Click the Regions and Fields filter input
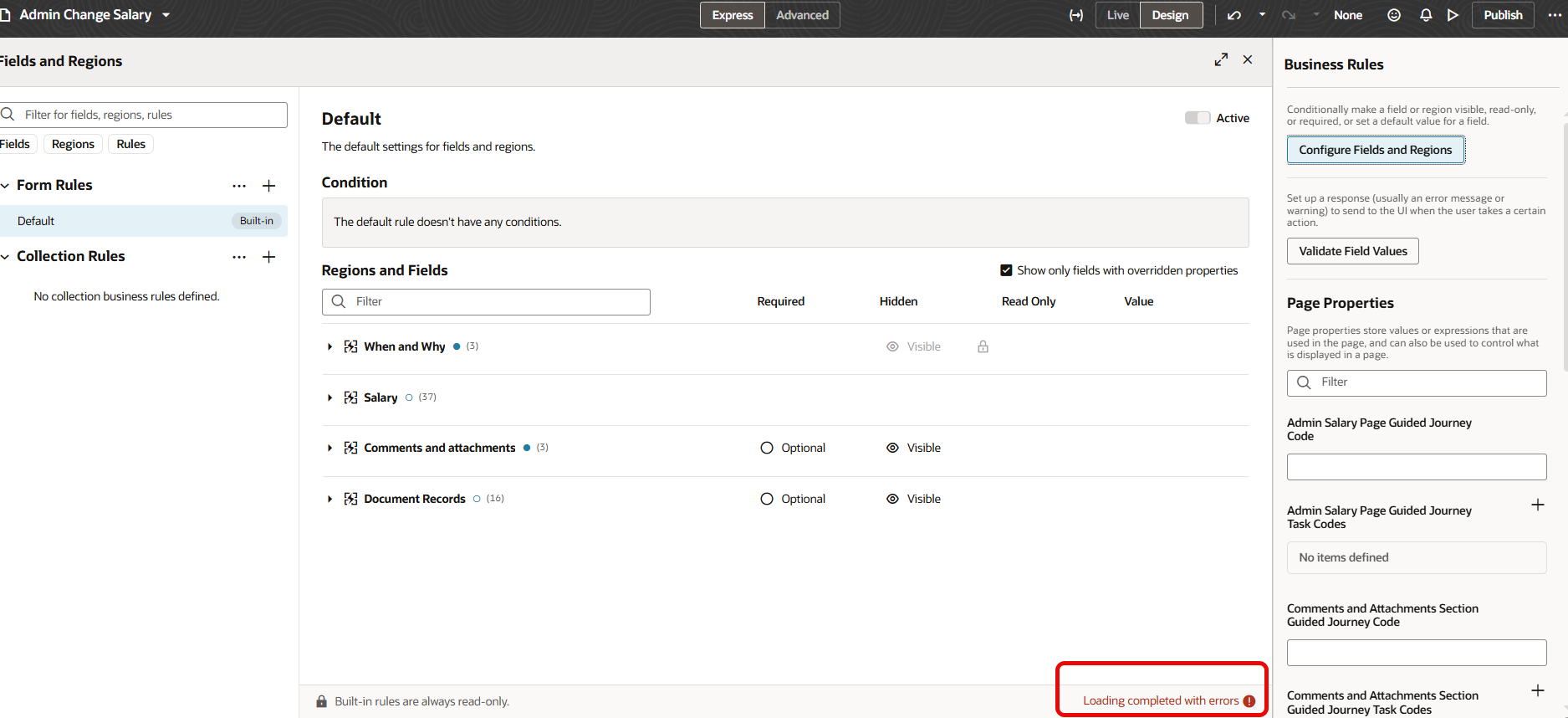 [x=486, y=302]
